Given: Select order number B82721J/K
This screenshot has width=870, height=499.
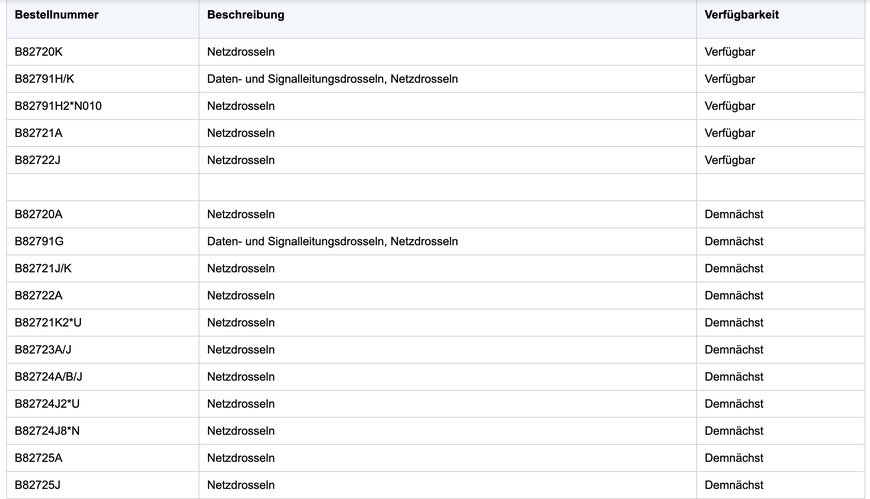Looking at the screenshot, I should point(43,269).
